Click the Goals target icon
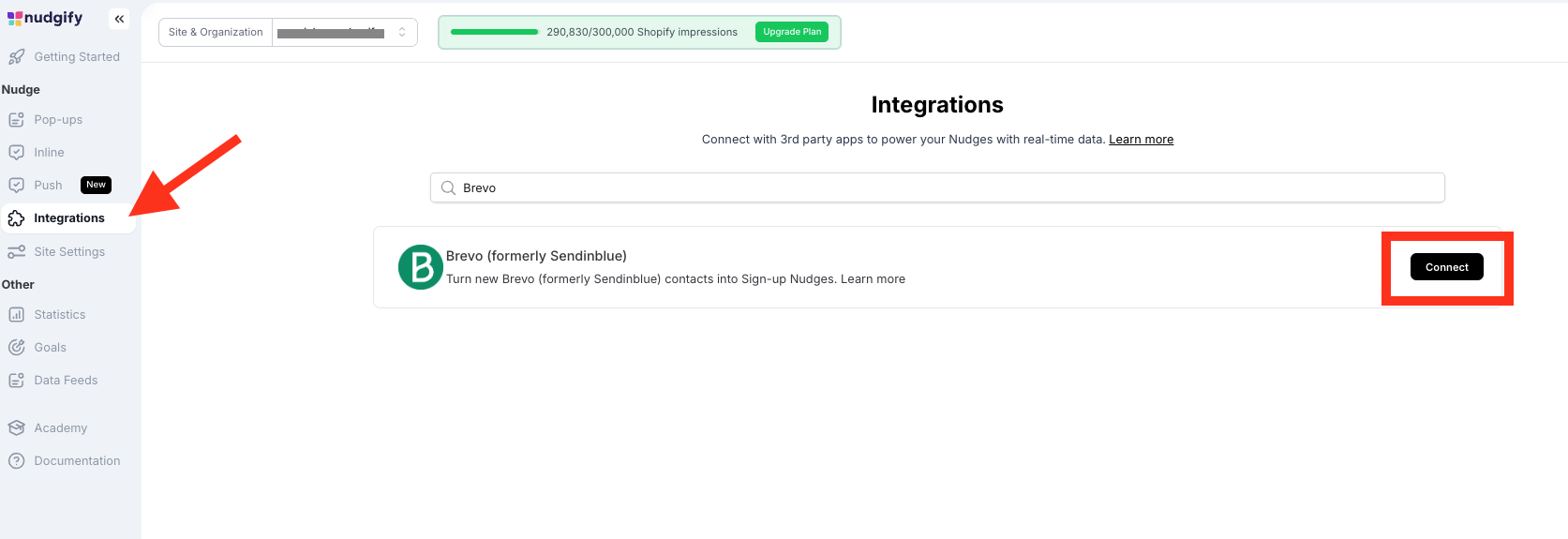1568x539 pixels. (x=16, y=348)
